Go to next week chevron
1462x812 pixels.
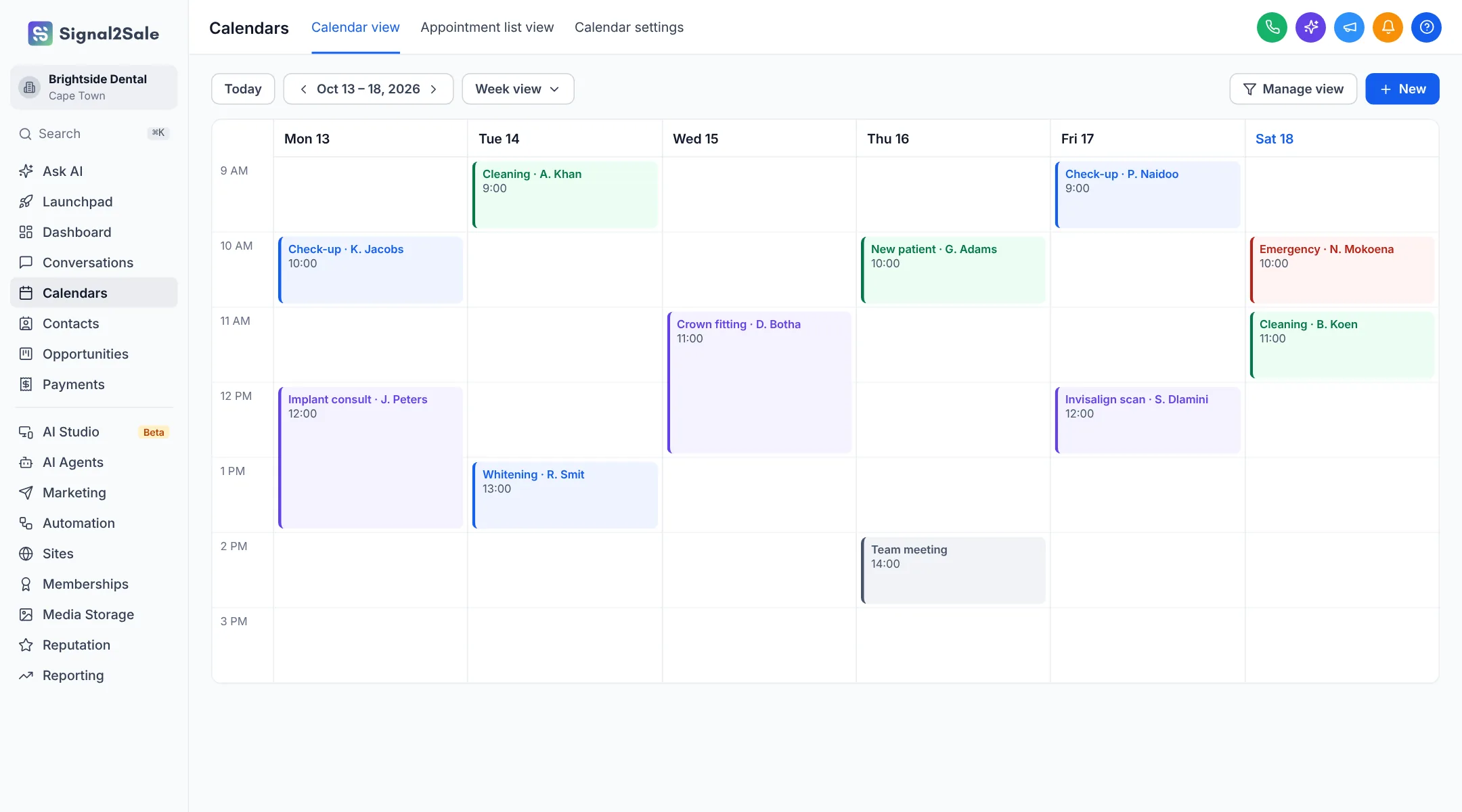coord(434,89)
